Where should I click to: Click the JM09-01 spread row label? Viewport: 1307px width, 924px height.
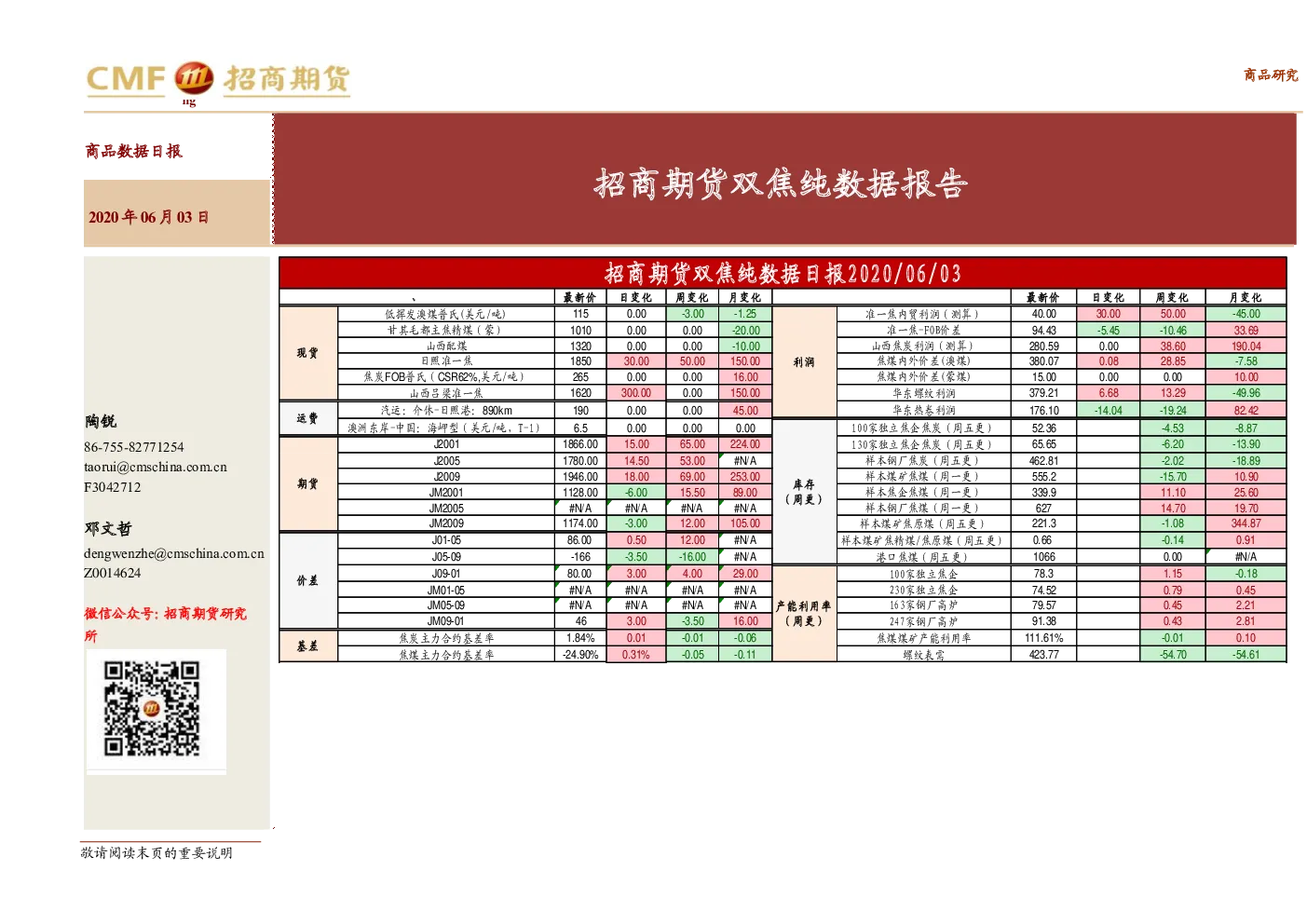[447, 621]
